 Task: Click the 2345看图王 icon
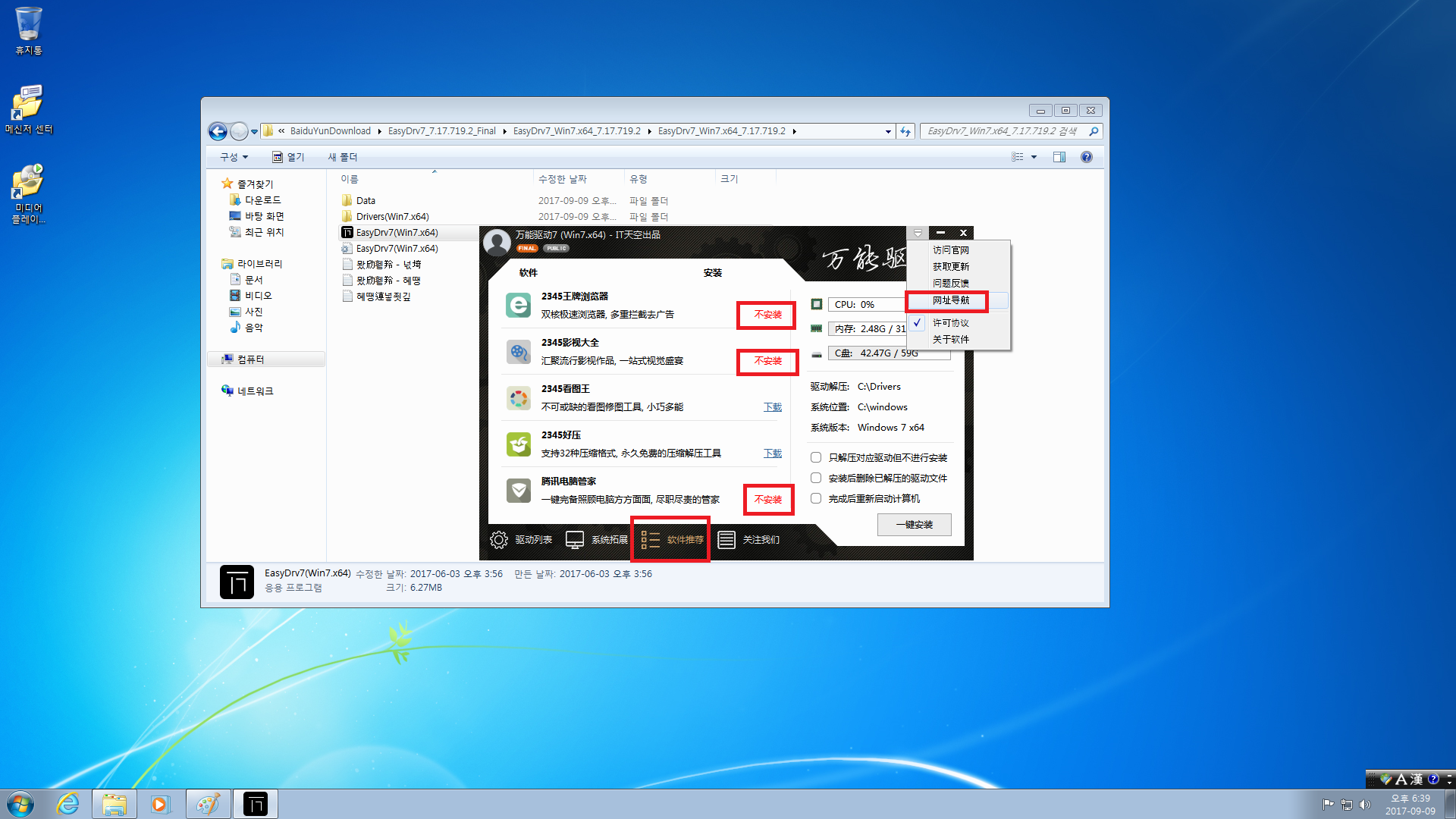pyautogui.click(x=519, y=398)
